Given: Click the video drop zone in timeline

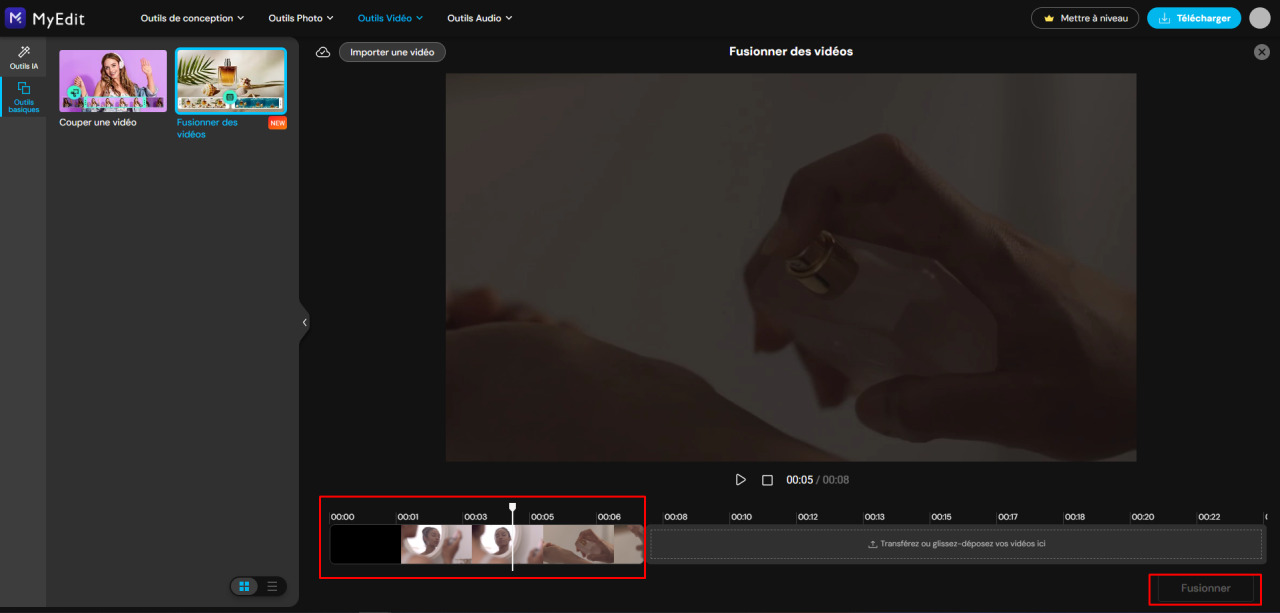Looking at the screenshot, I should click(x=956, y=544).
